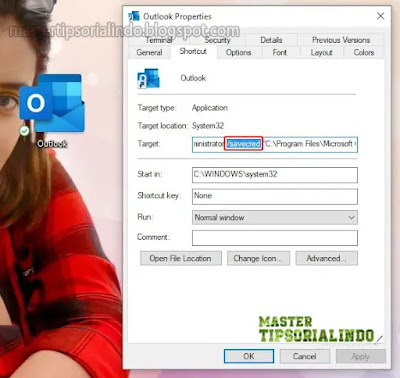
Task: Open the Previous Versions tab
Action: [341, 40]
